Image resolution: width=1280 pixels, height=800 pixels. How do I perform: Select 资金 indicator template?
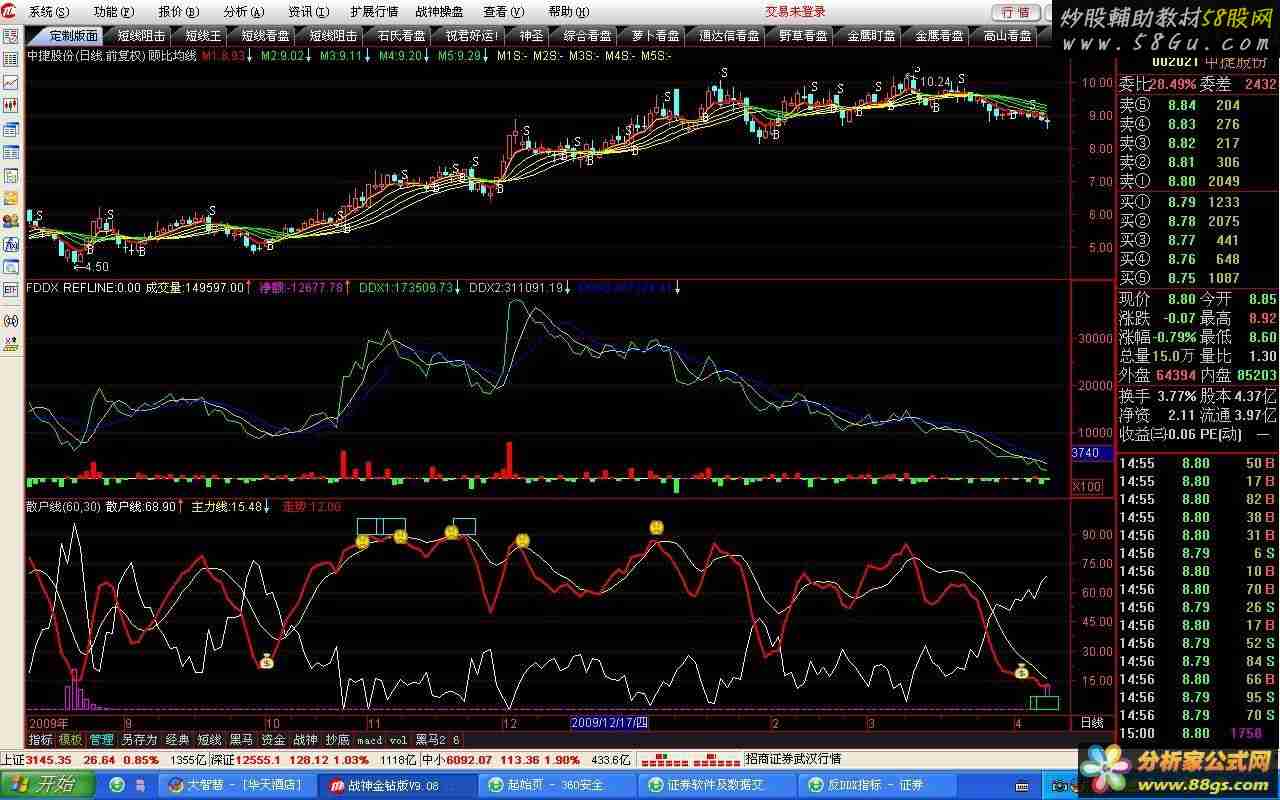(273, 740)
